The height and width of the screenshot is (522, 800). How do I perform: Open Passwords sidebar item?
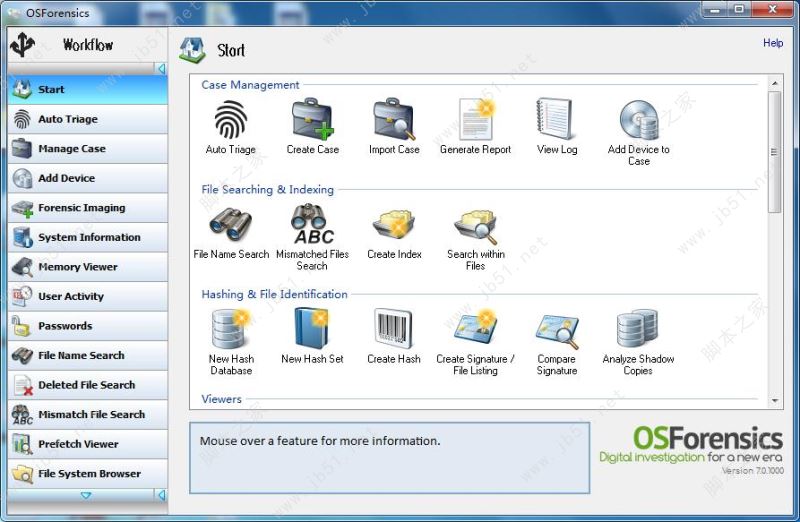click(88, 327)
